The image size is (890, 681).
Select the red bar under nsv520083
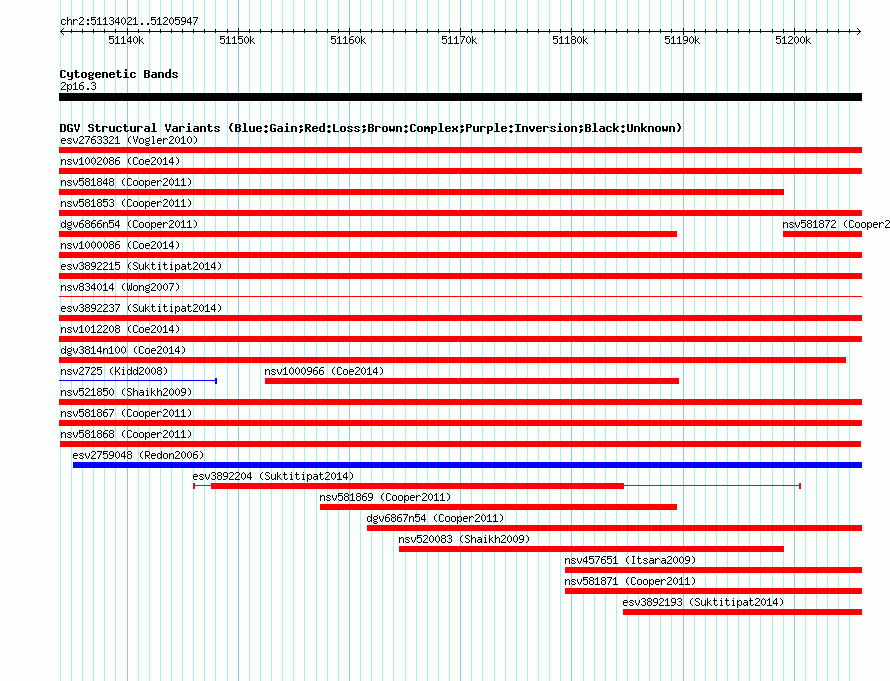591,549
